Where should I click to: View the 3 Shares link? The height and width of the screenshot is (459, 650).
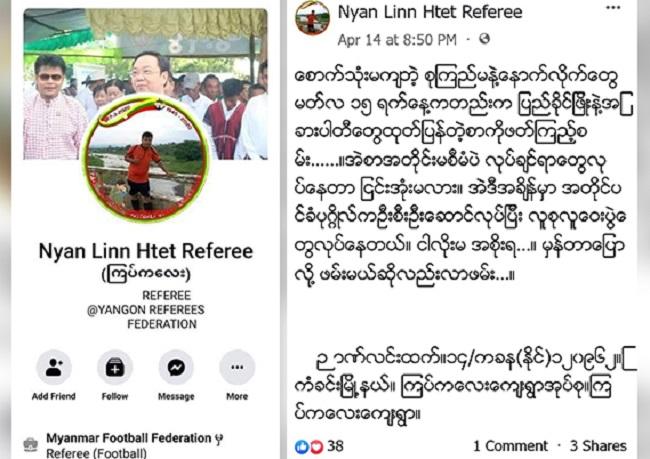coord(598,446)
